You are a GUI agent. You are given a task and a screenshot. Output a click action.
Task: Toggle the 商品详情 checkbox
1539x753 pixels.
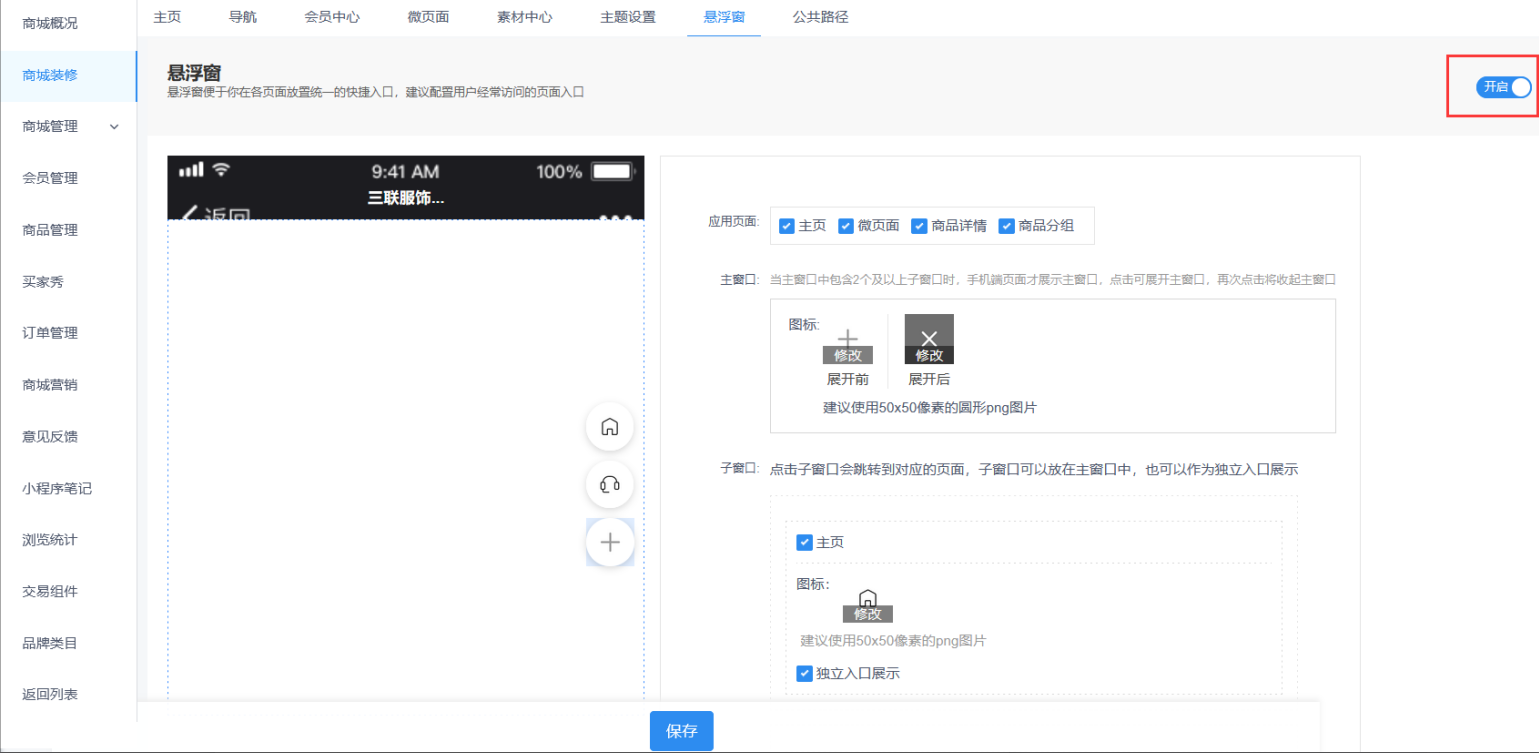click(x=919, y=226)
